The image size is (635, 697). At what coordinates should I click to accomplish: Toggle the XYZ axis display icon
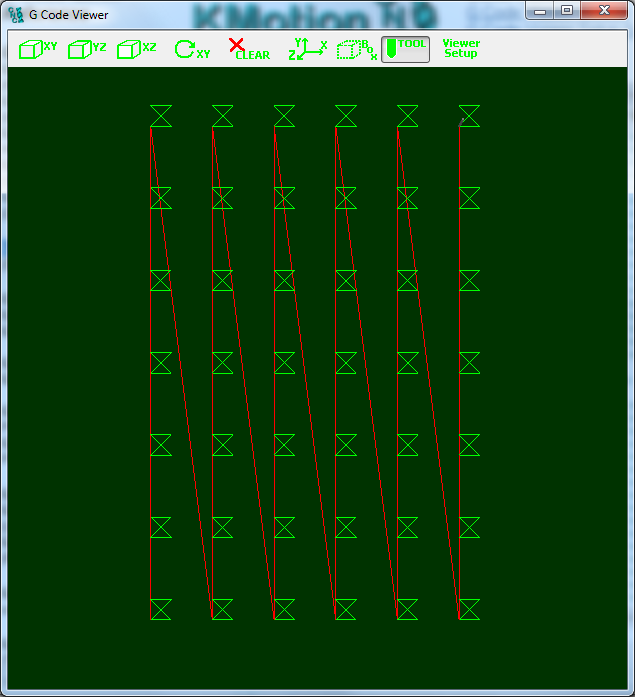[x=308, y=49]
